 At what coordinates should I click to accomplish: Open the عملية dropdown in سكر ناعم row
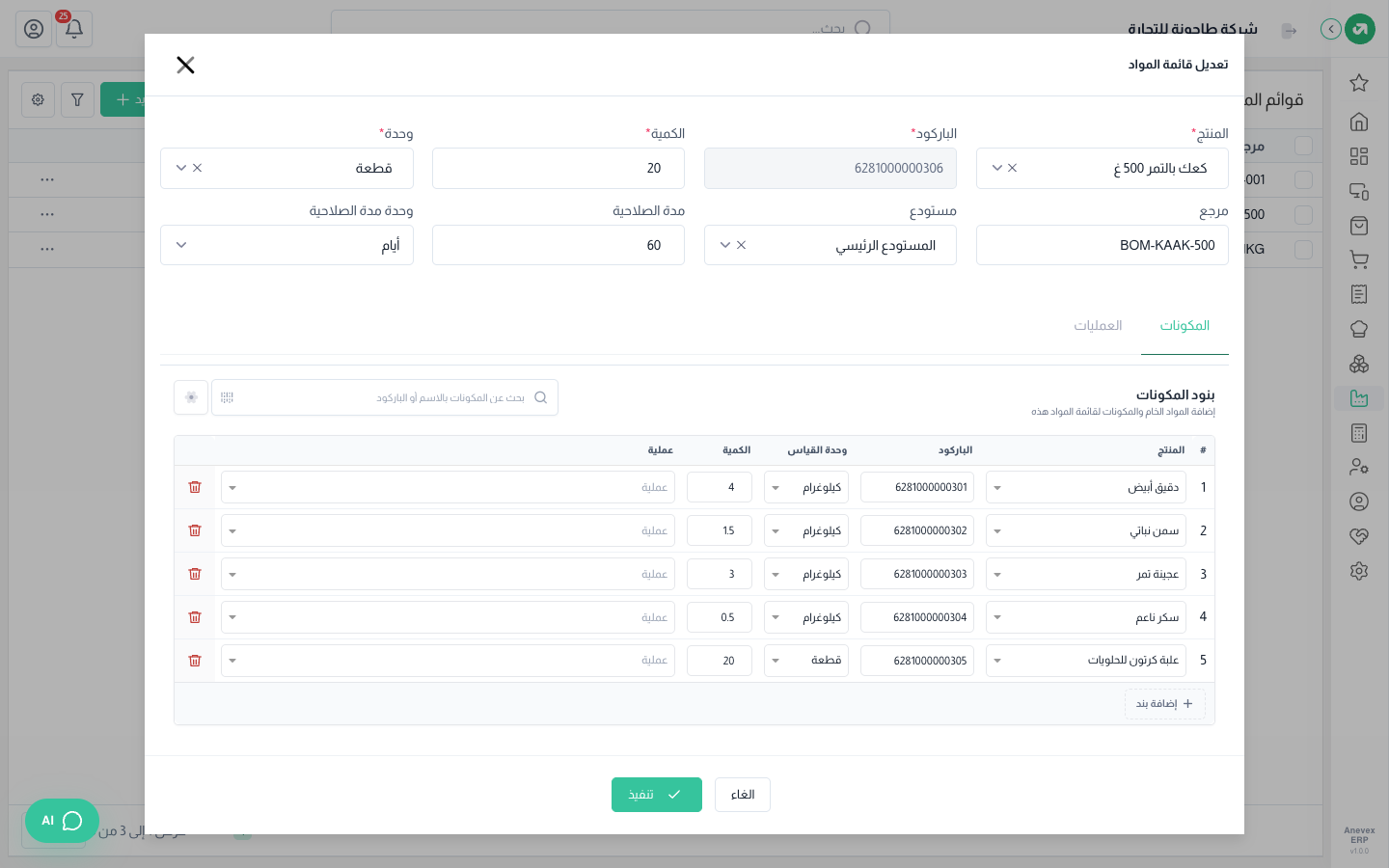448,617
